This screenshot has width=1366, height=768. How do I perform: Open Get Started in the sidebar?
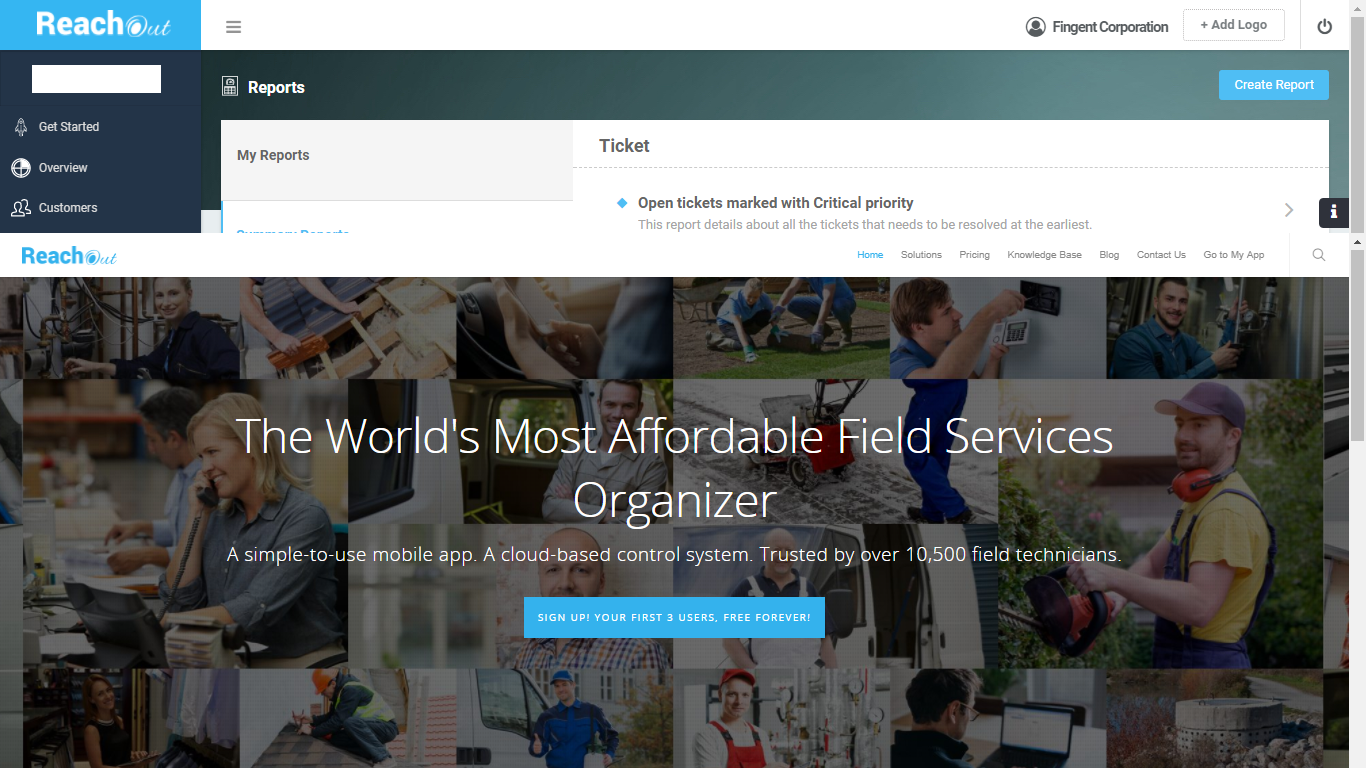coord(69,127)
